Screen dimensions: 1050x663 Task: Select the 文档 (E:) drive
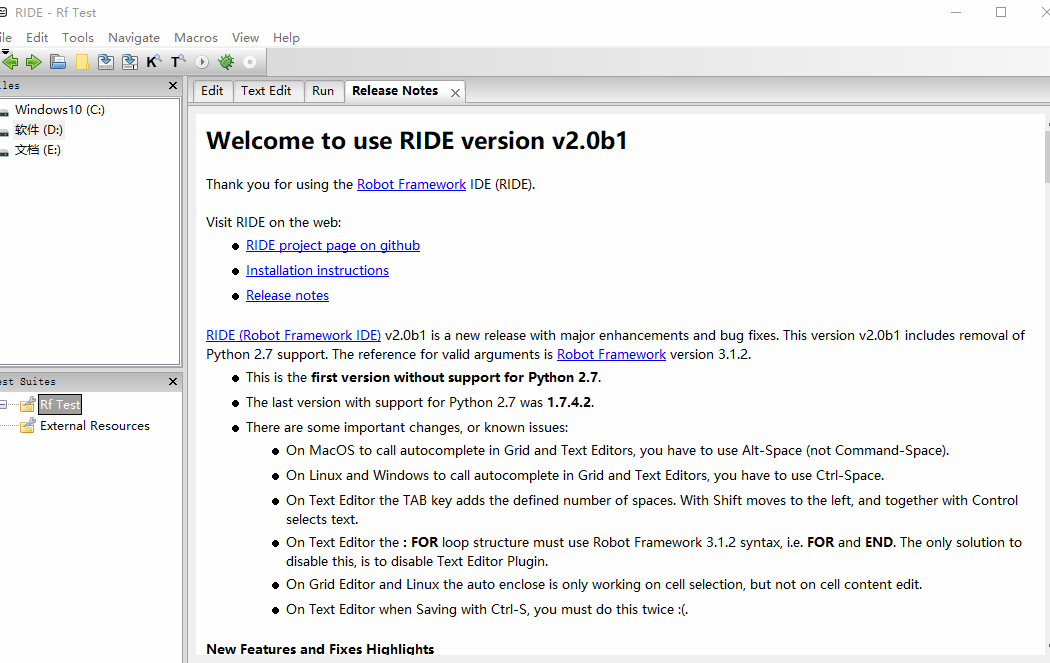click(x=38, y=150)
